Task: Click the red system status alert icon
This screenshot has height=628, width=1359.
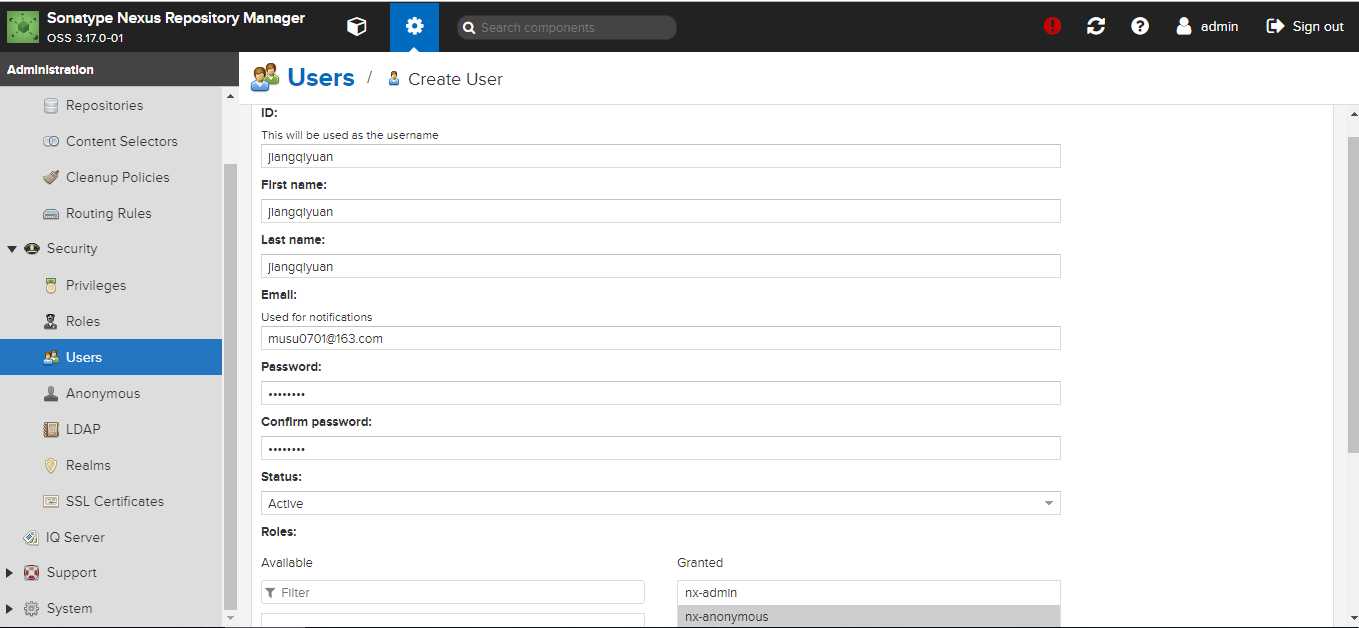Action: click(x=1052, y=27)
